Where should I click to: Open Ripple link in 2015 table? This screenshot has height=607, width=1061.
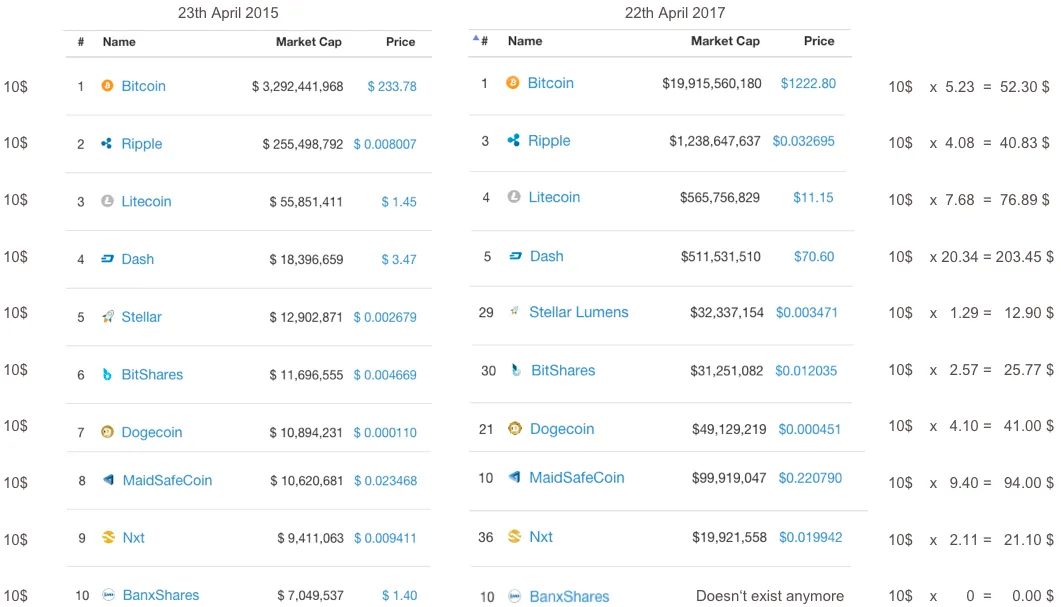pos(141,143)
